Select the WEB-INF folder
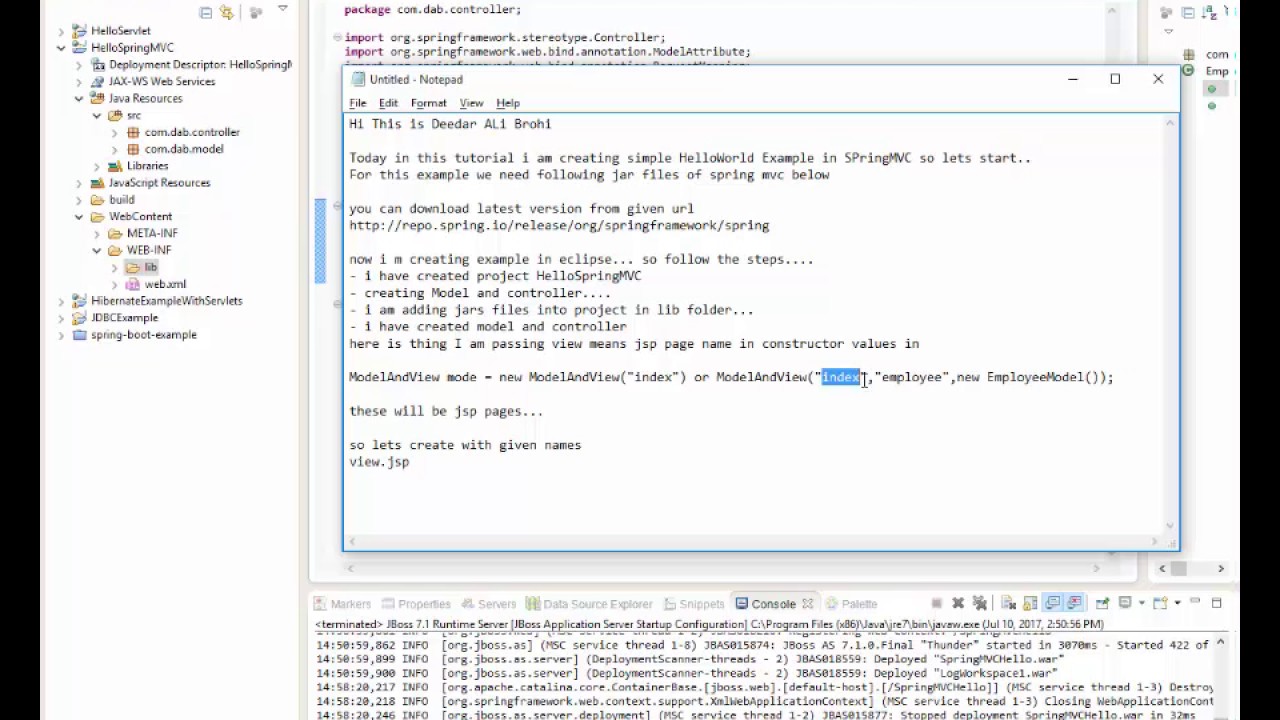The width and height of the screenshot is (1280, 720). (x=148, y=250)
